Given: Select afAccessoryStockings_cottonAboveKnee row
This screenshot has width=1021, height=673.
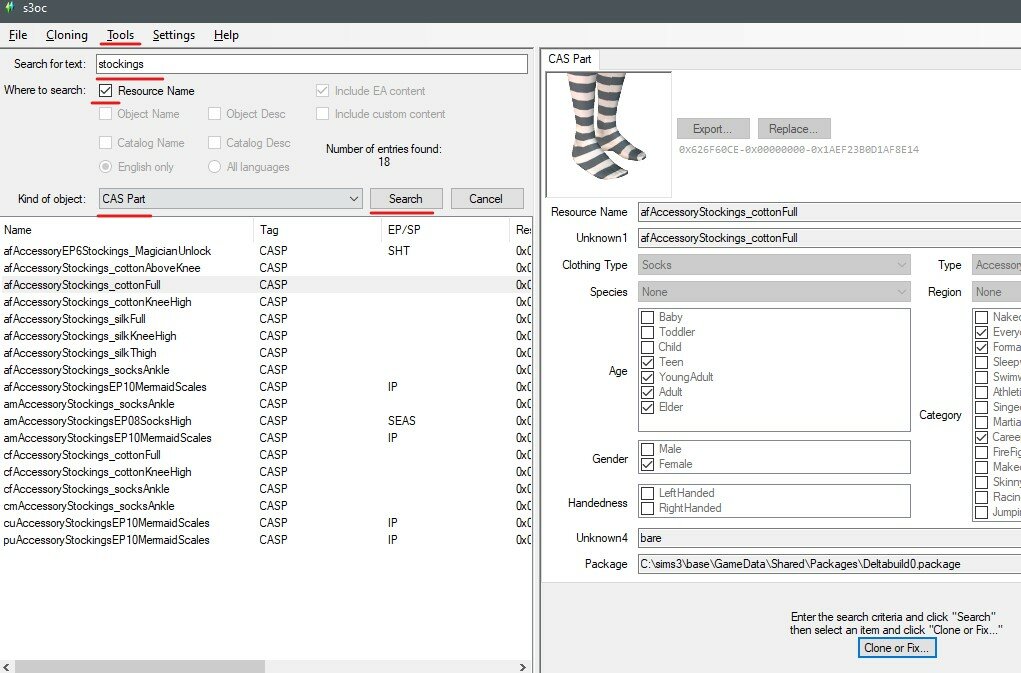Looking at the screenshot, I should pos(266,268).
